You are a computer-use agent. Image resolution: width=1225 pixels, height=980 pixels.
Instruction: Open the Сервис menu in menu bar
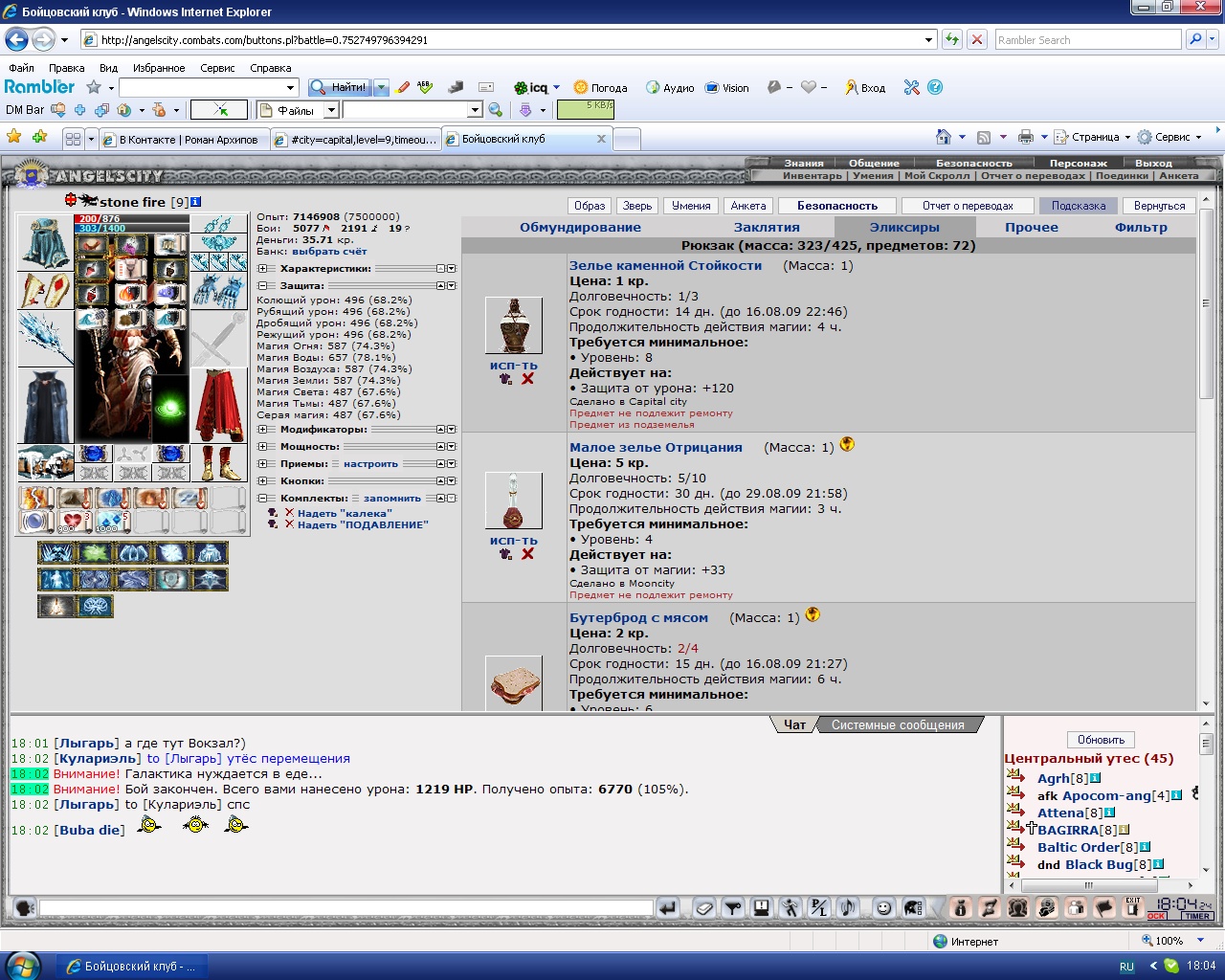coord(217,68)
